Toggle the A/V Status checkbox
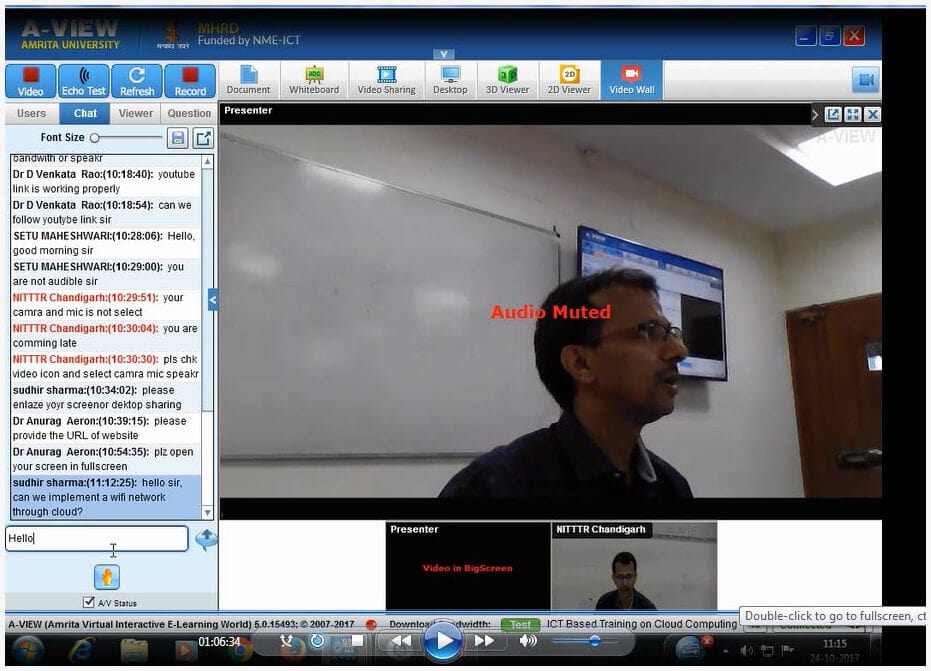The image size is (931, 671). click(x=89, y=602)
